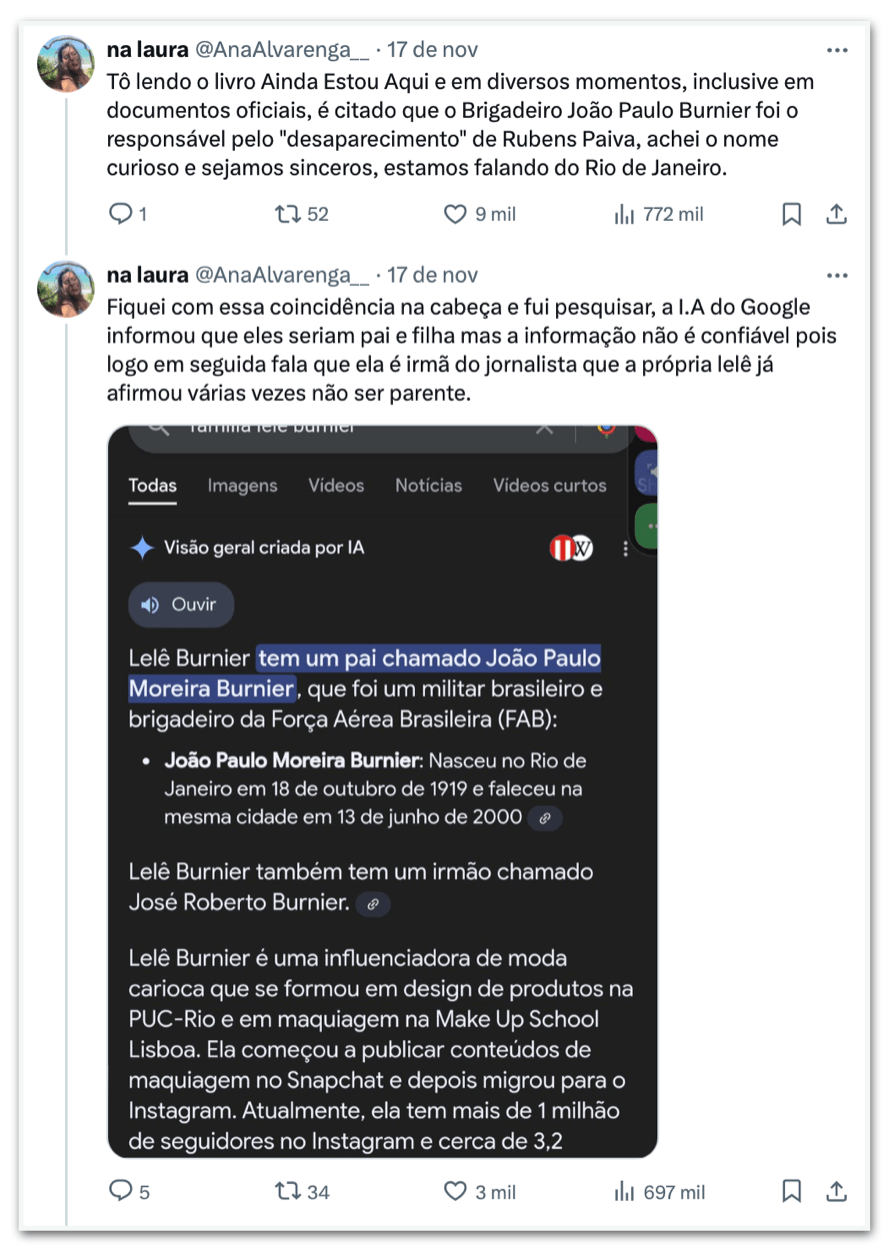Bookmark the second tweet
The image size is (886, 1252).
[791, 1191]
